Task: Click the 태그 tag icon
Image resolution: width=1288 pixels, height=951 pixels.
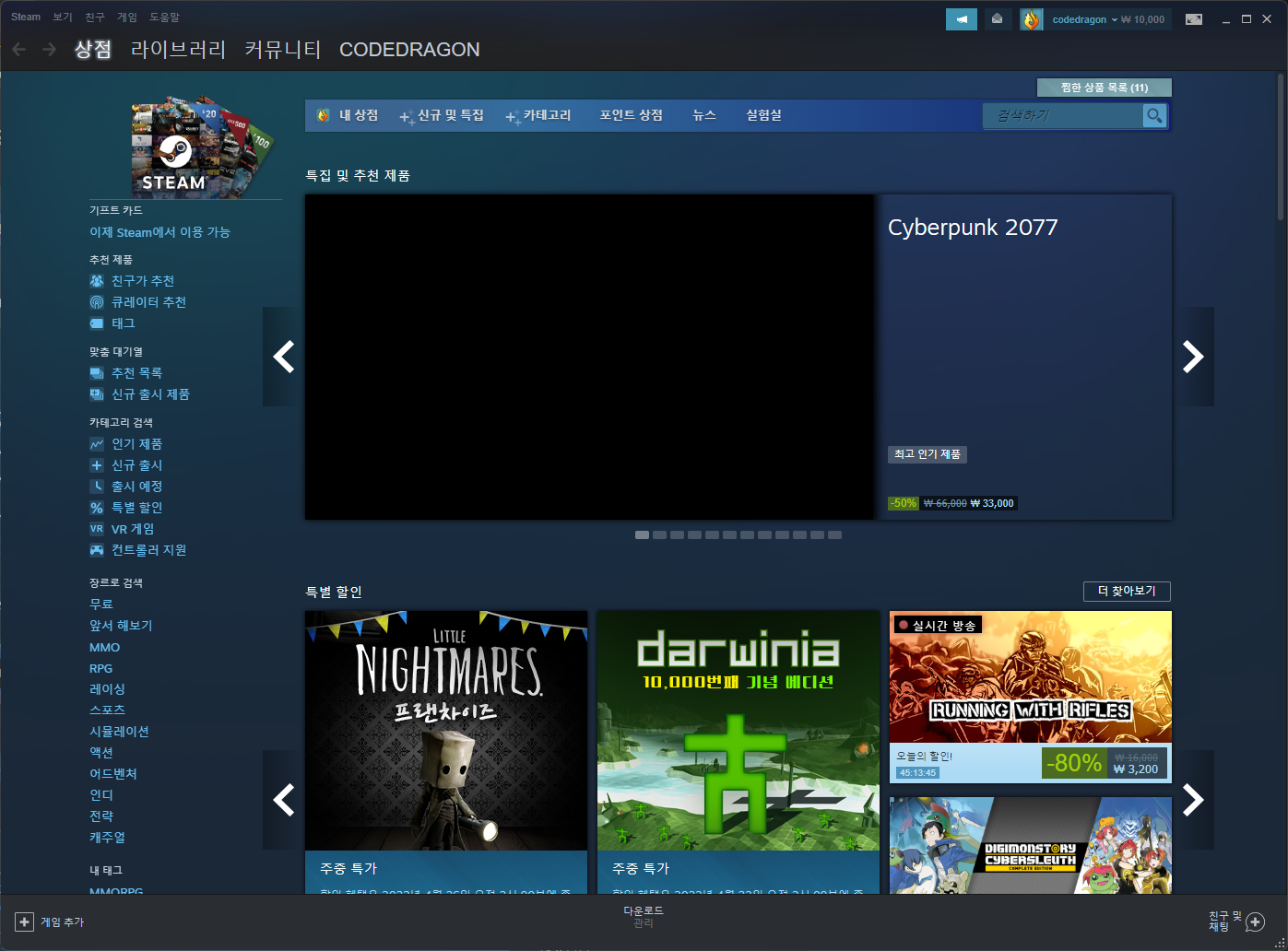Action: click(97, 323)
